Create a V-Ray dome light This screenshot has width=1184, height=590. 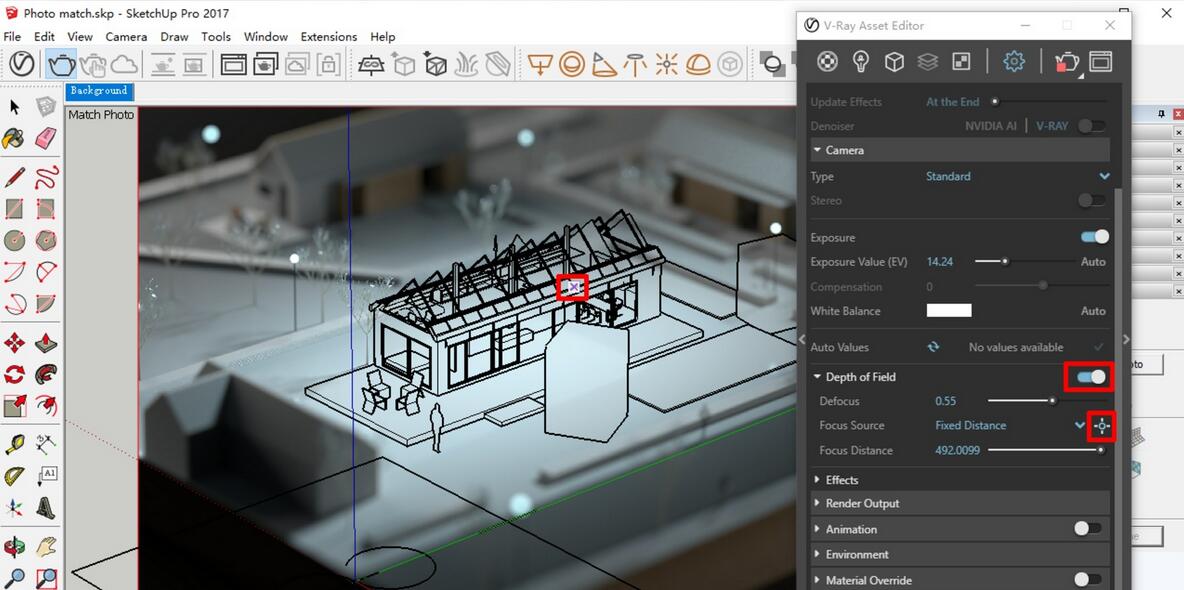(698, 65)
